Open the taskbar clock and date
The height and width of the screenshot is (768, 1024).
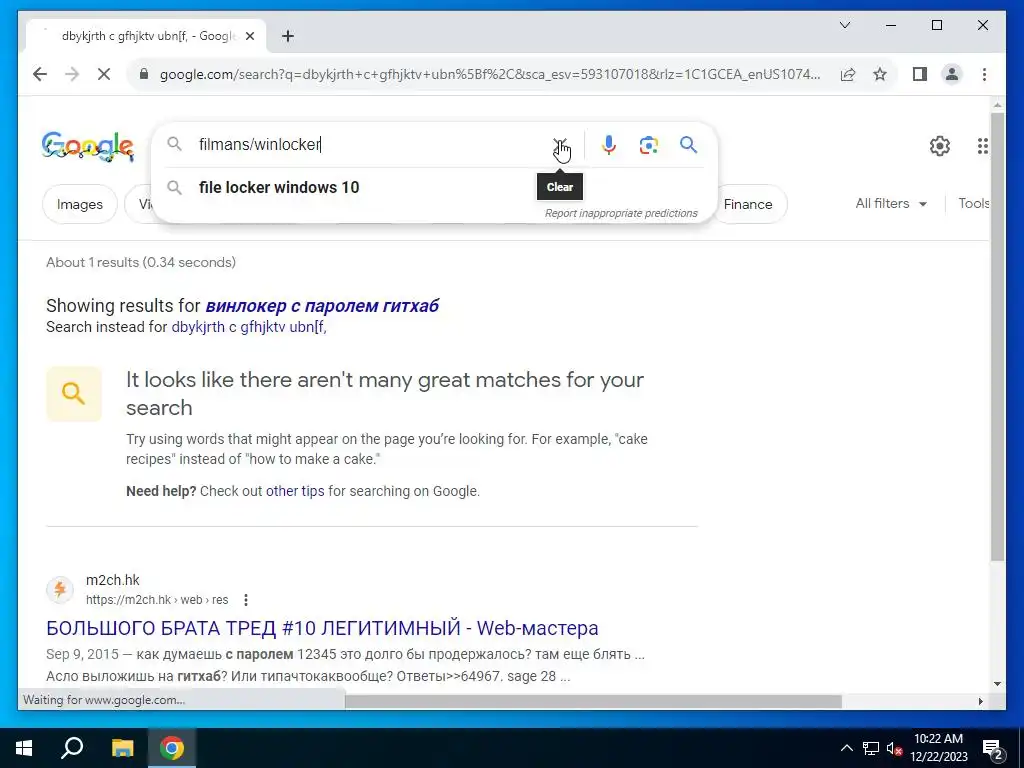pyautogui.click(x=938, y=748)
